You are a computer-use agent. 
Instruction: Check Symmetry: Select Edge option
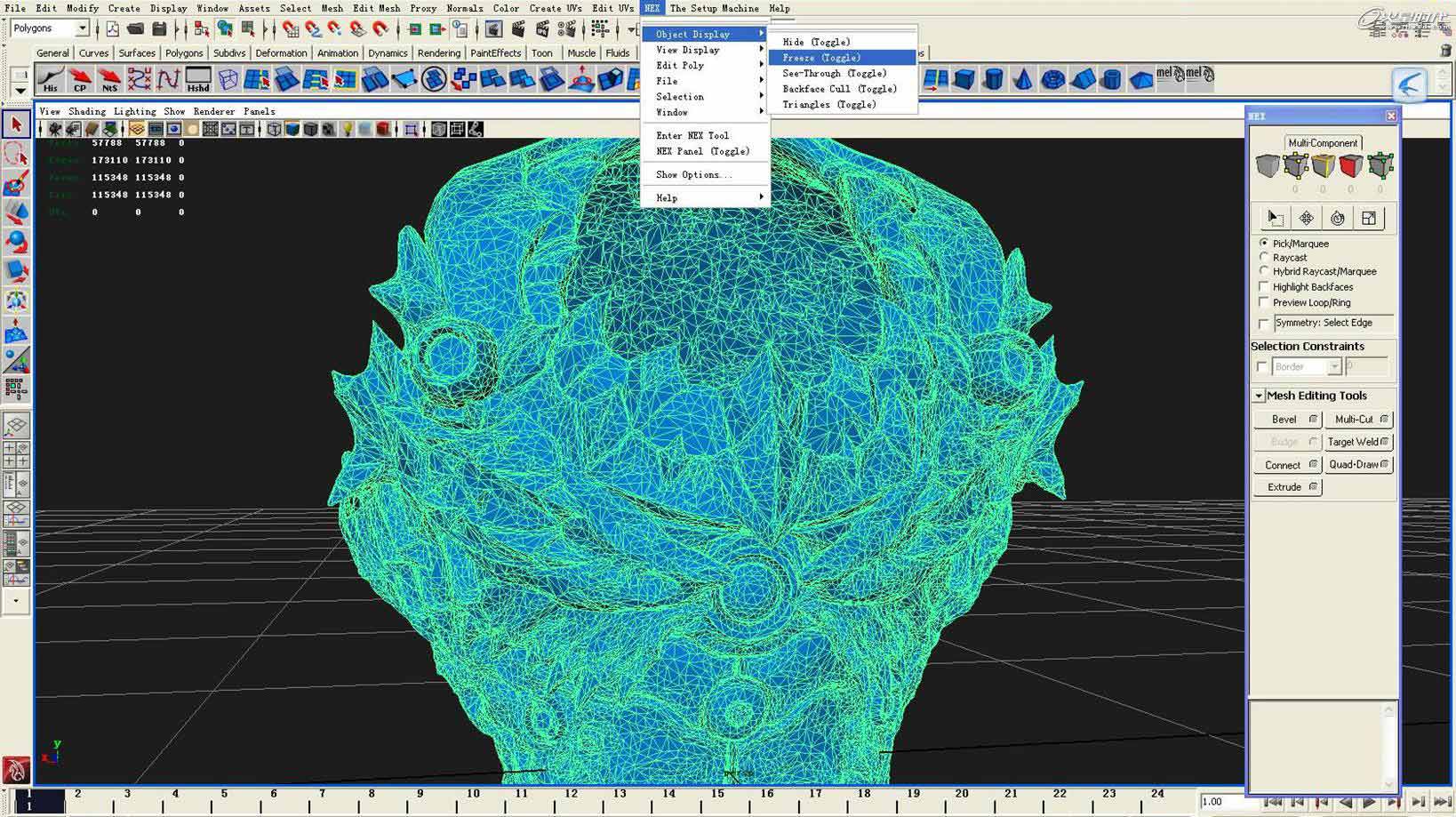tap(1264, 323)
